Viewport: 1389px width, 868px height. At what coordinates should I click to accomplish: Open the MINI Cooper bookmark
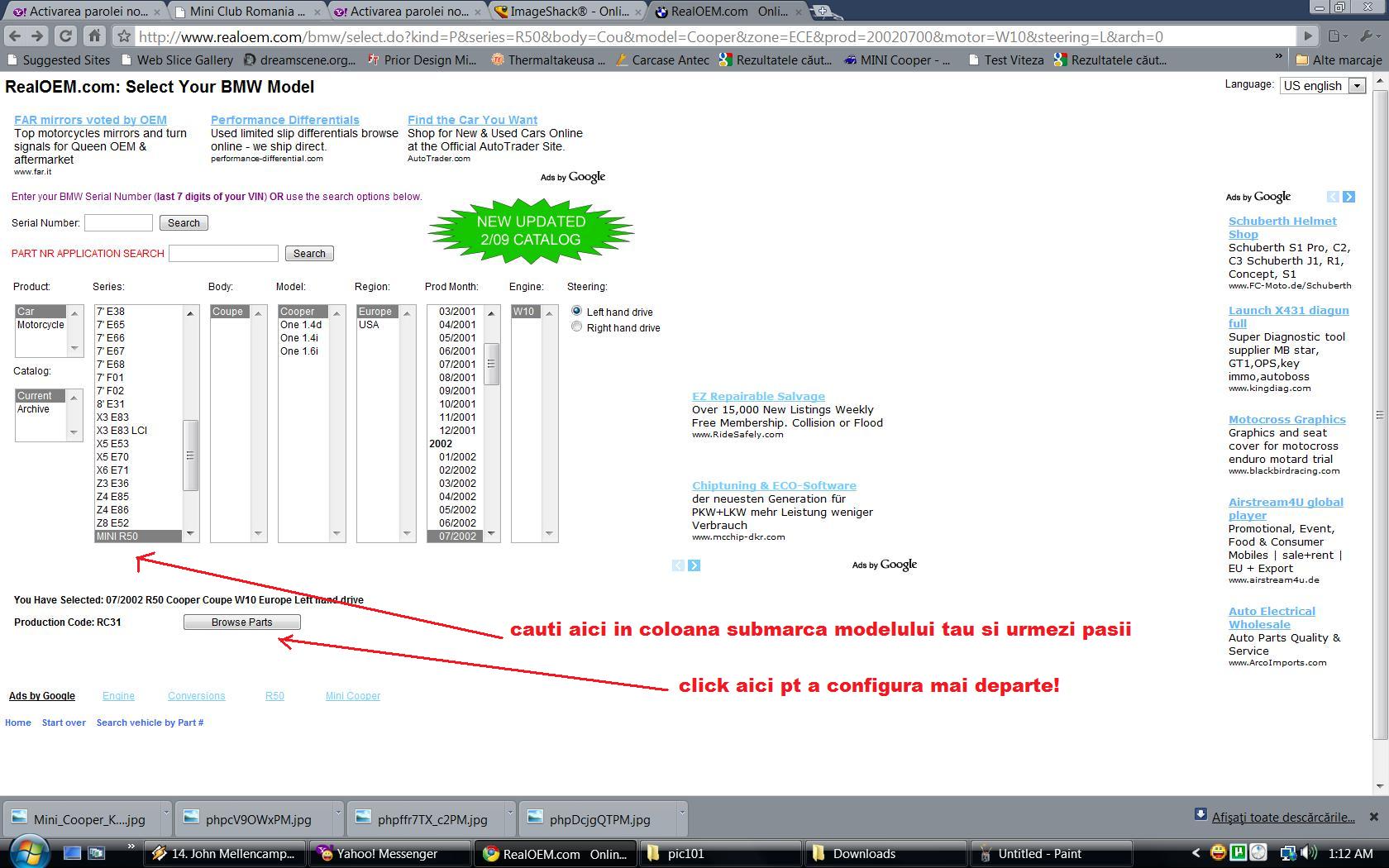pos(897,60)
